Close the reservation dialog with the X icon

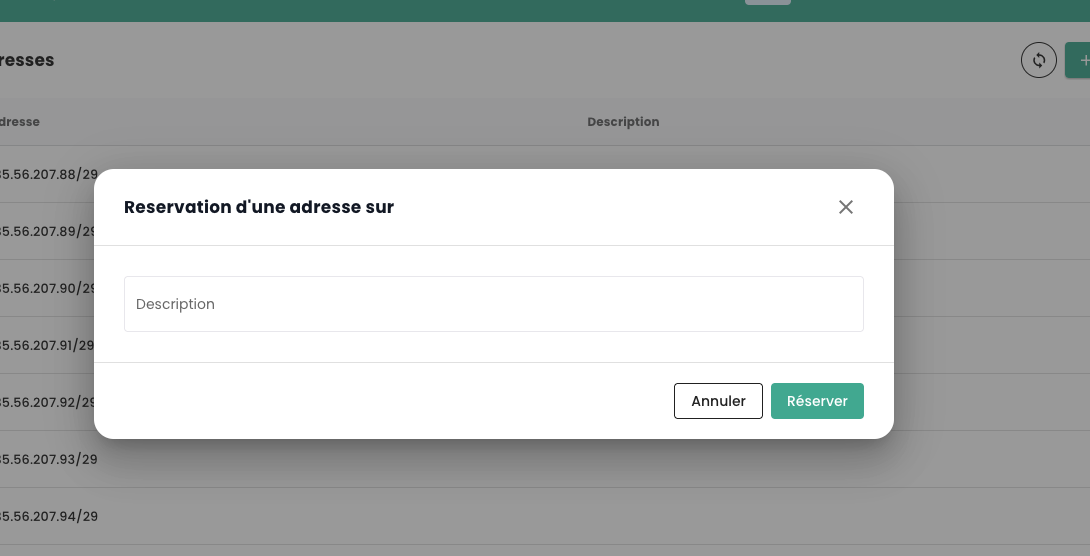(x=845, y=207)
